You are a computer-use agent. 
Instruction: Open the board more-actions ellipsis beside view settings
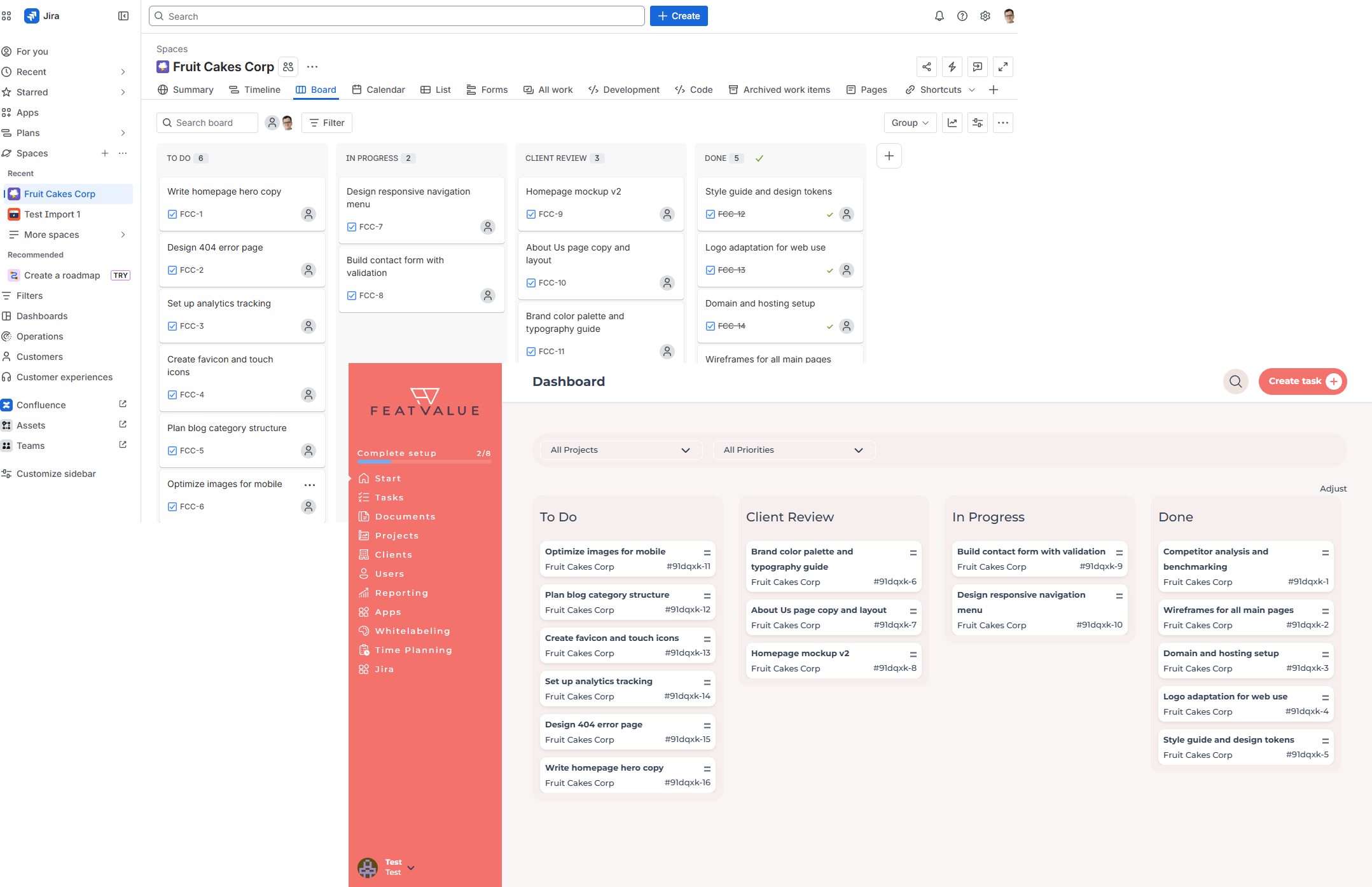(x=1003, y=123)
